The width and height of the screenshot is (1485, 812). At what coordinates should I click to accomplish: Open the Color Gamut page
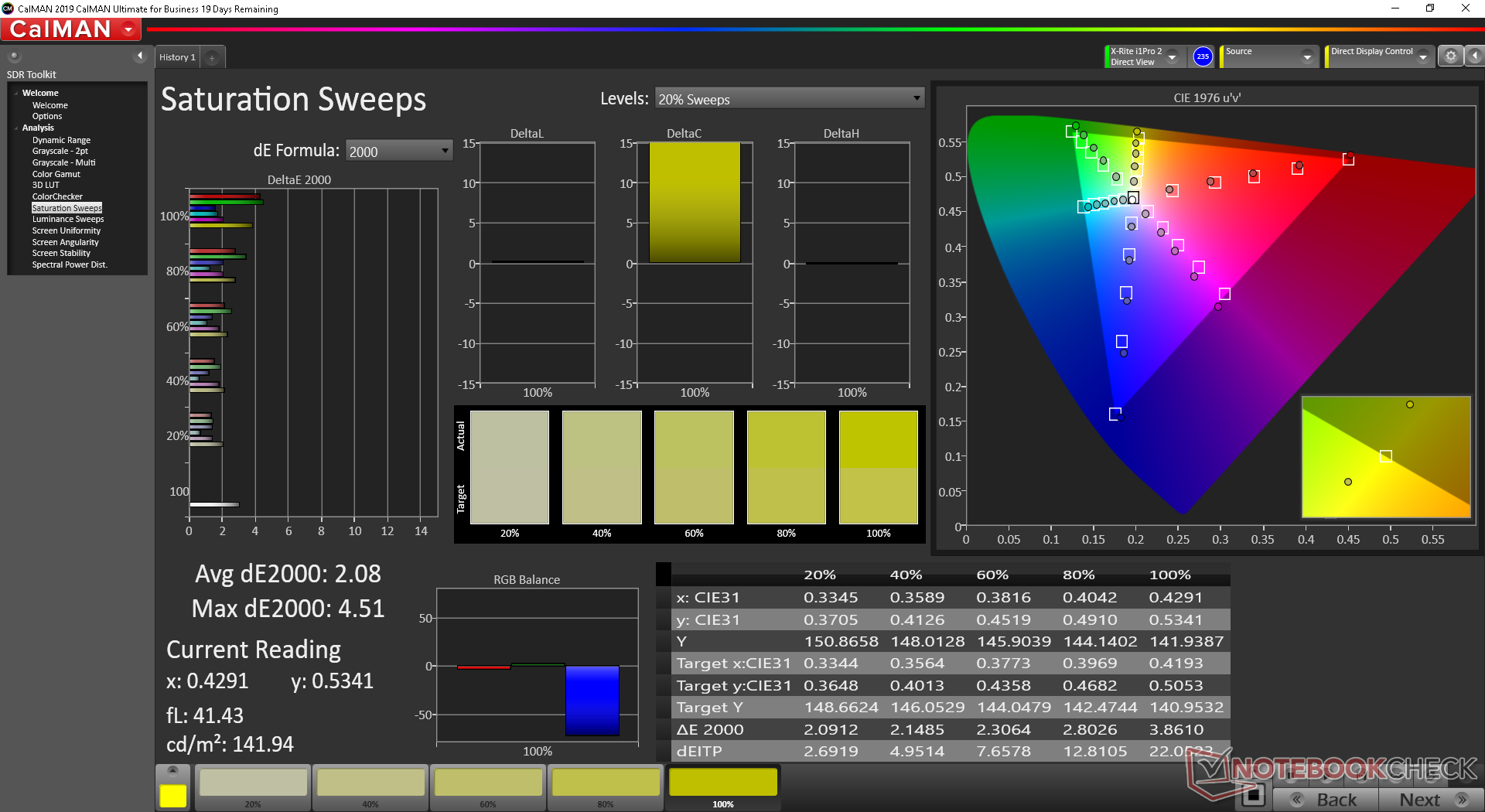56,174
